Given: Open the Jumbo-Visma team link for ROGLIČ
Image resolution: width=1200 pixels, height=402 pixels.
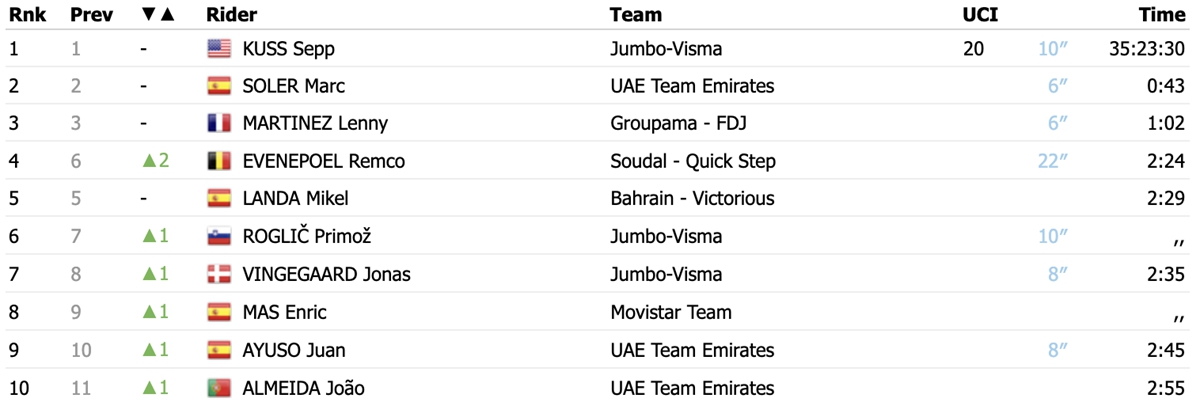Looking at the screenshot, I should tap(666, 237).
